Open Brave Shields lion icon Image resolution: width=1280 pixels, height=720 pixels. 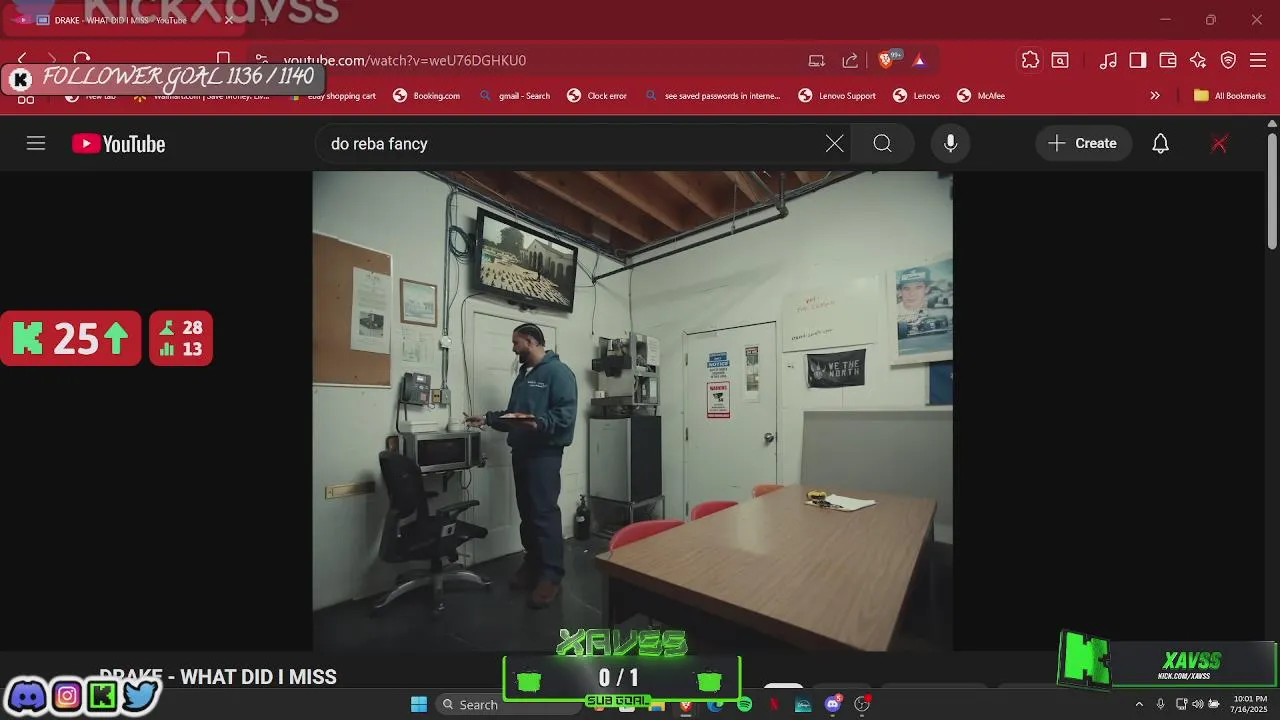click(886, 60)
